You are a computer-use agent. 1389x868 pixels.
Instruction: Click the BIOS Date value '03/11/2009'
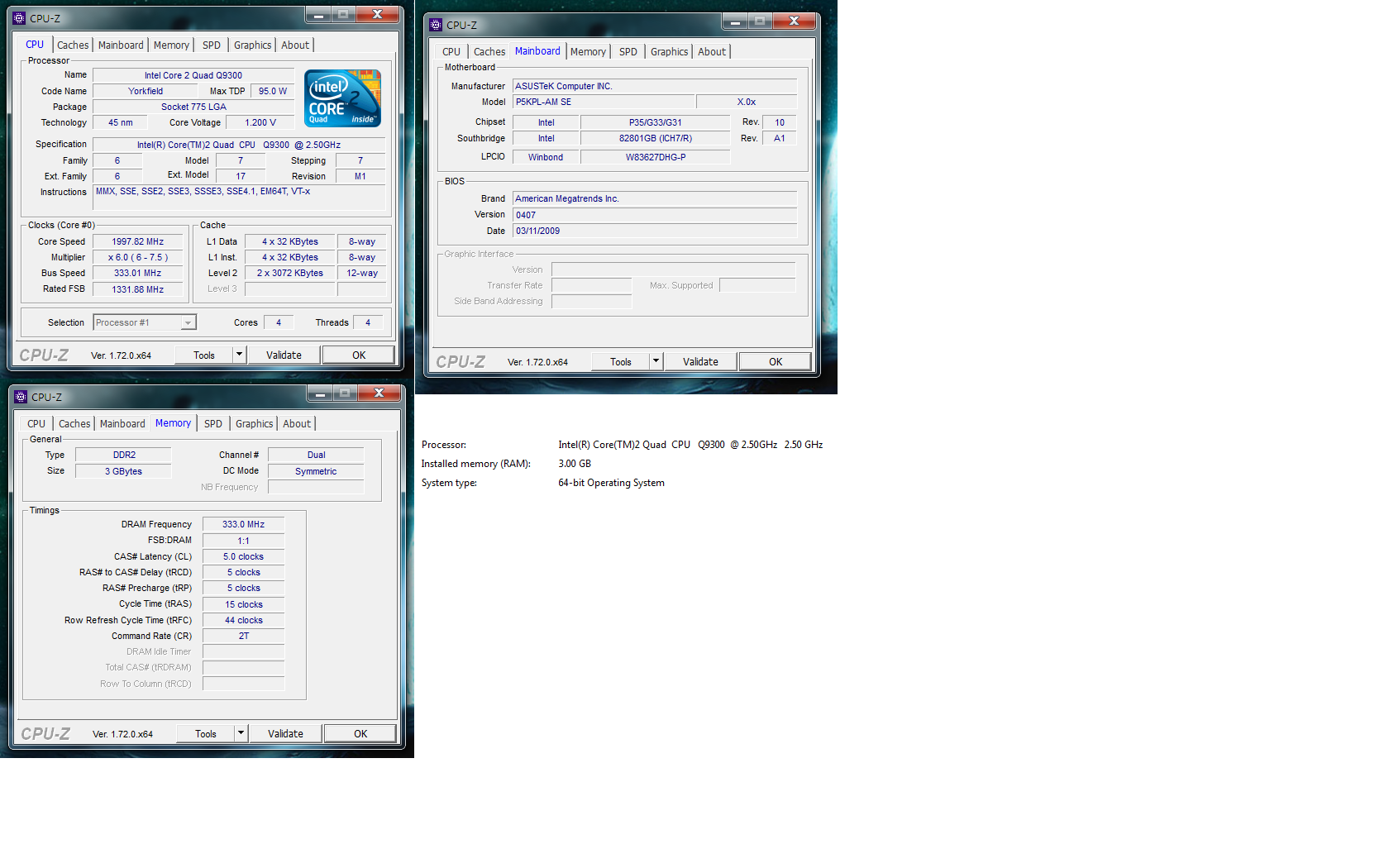pos(655,231)
